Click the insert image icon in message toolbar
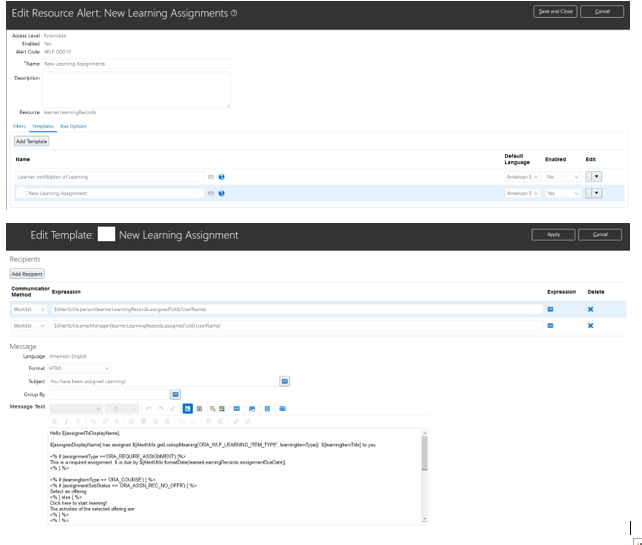Screen dimensions: 642x545 coord(252,409)
